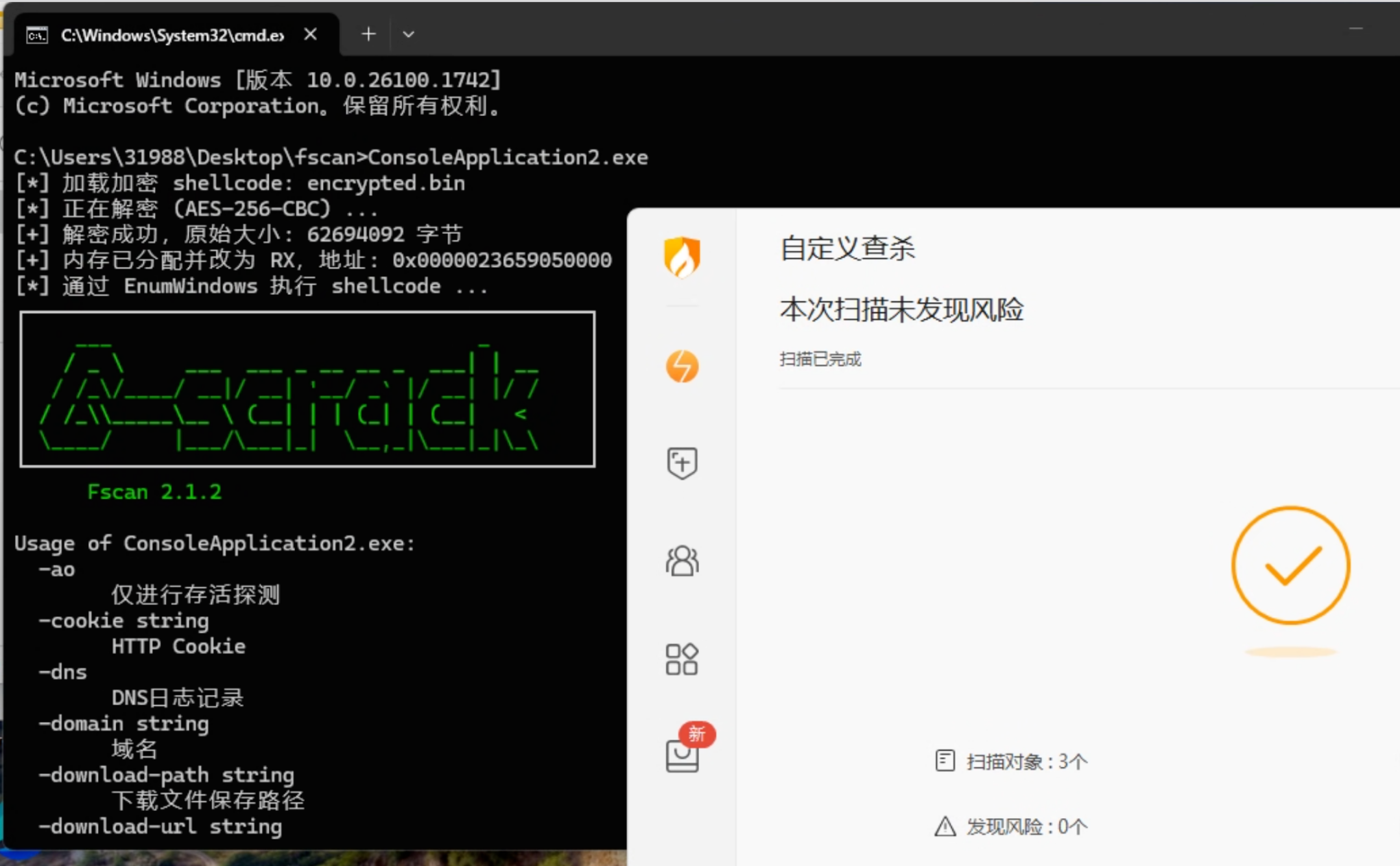
Task: Click the Microsoft Windows version line
Action: pos(258,80)
